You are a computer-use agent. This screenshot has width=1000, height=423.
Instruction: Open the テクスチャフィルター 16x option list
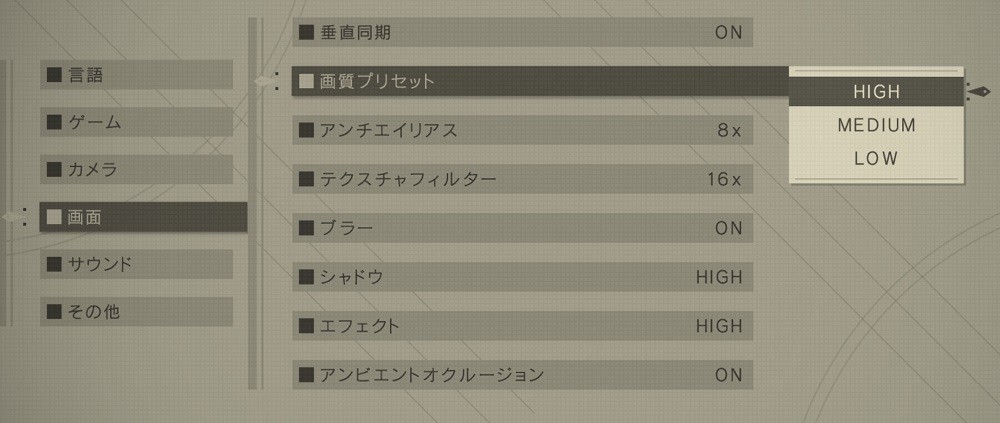(522, 179)
